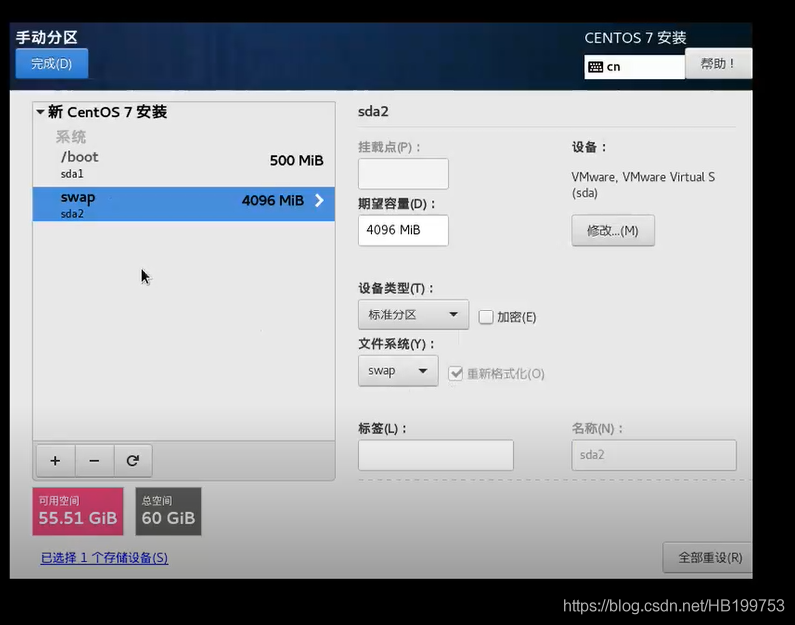Open the swap file system dropdown
The height and width of the screenshot is (625, 795).
(398, 371)
